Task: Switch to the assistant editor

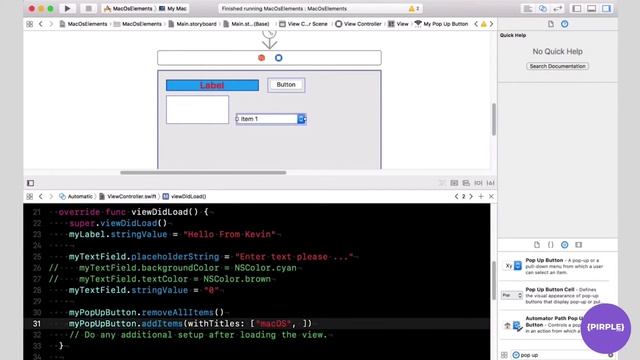Action: [x=543, y=9]
